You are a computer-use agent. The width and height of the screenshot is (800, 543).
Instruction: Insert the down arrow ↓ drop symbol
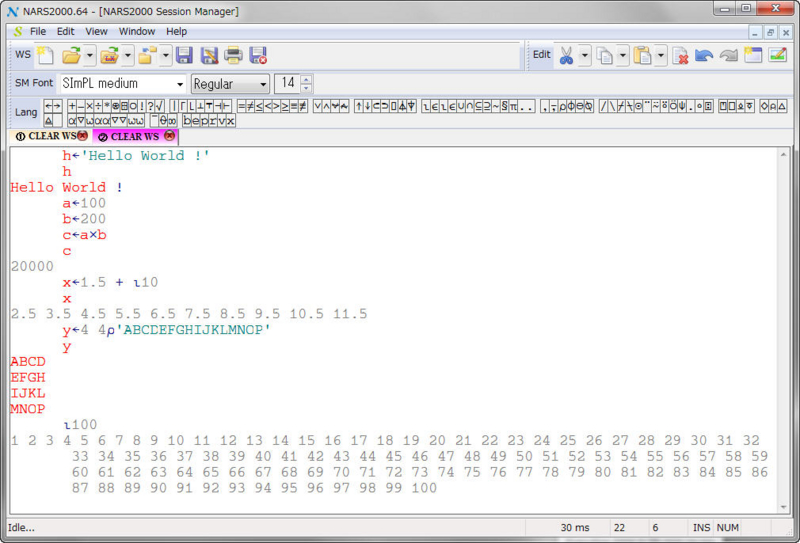[x=367, y=106]
